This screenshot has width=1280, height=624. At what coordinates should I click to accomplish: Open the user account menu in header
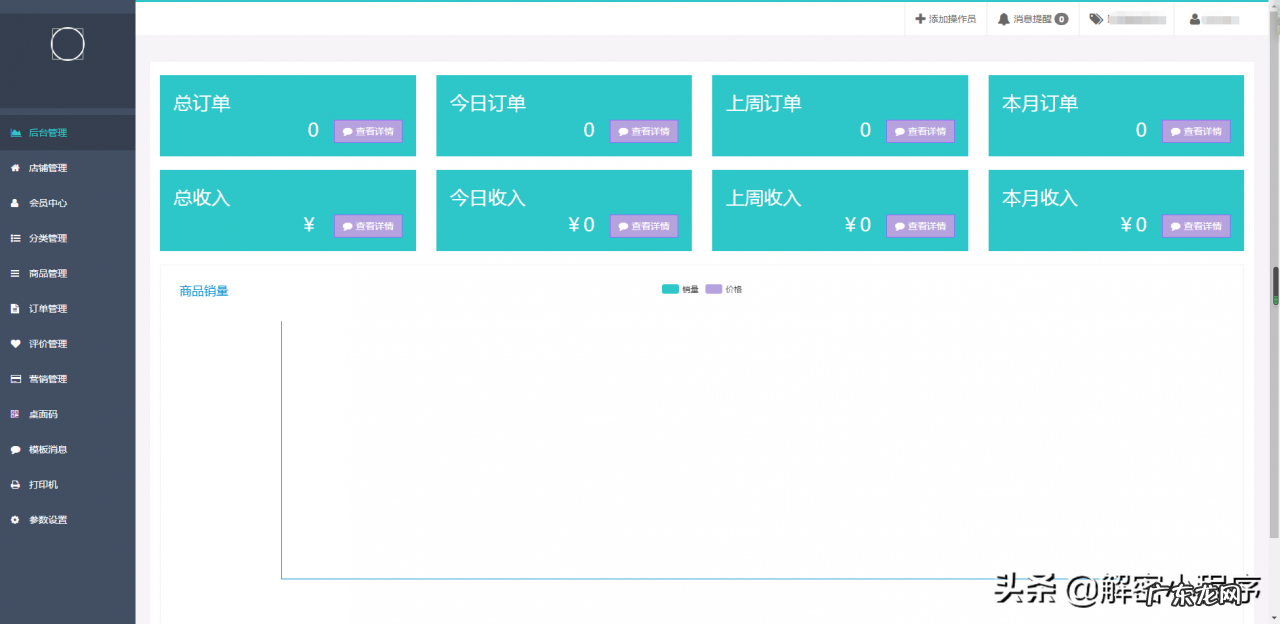click(1215, 19)
